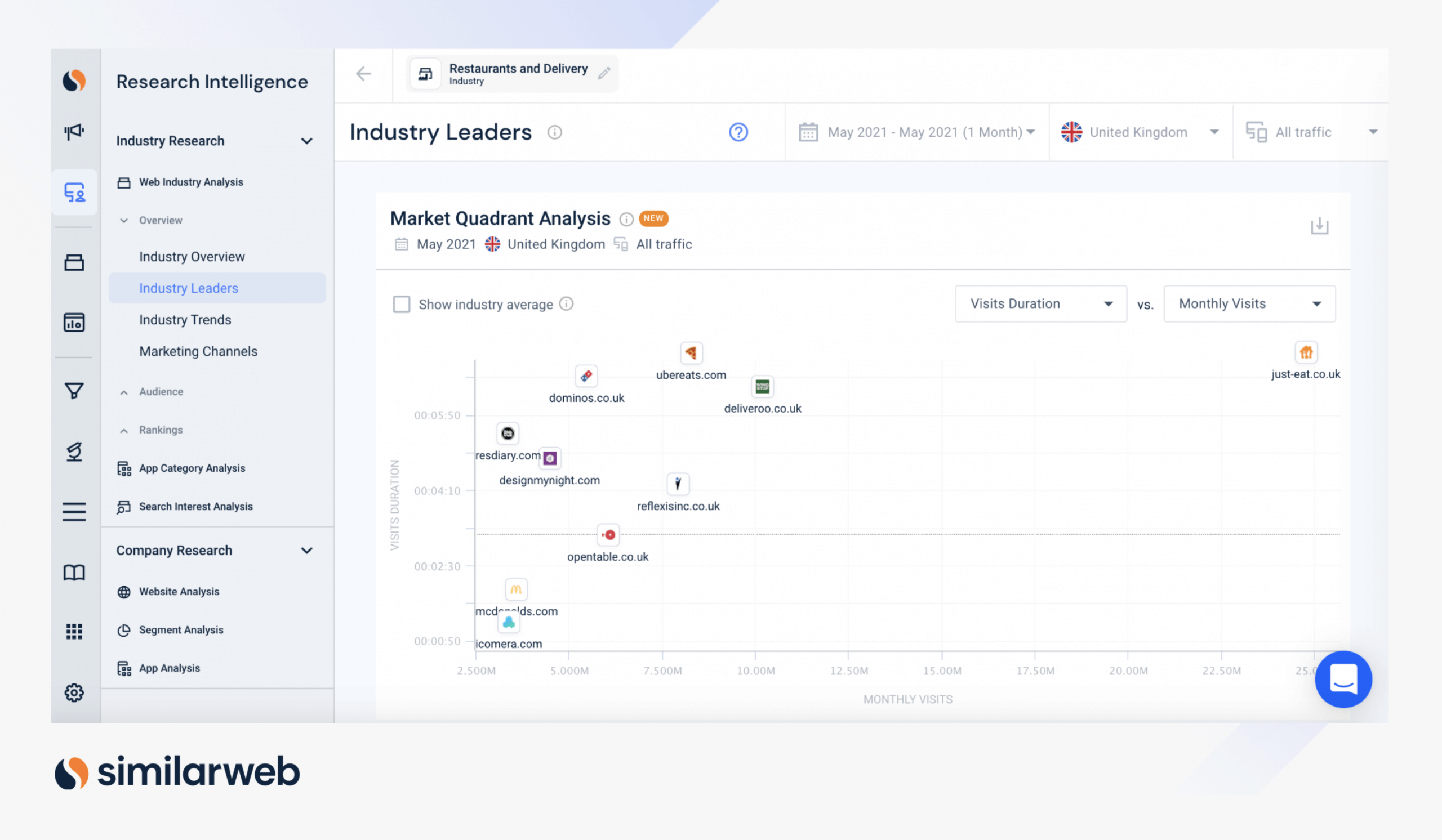Select ubereats.com point on chart
This screenshot has height=840, width=1442.
[691, 353]
